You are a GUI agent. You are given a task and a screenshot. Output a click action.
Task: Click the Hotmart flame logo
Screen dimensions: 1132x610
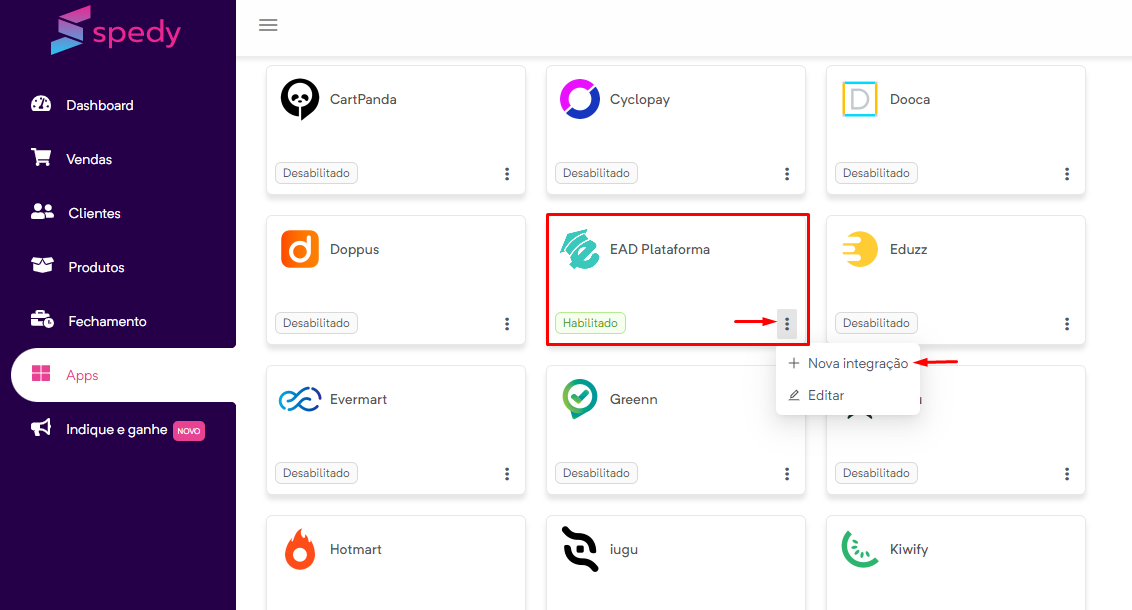pyautogui.click(x=300, y=549)
